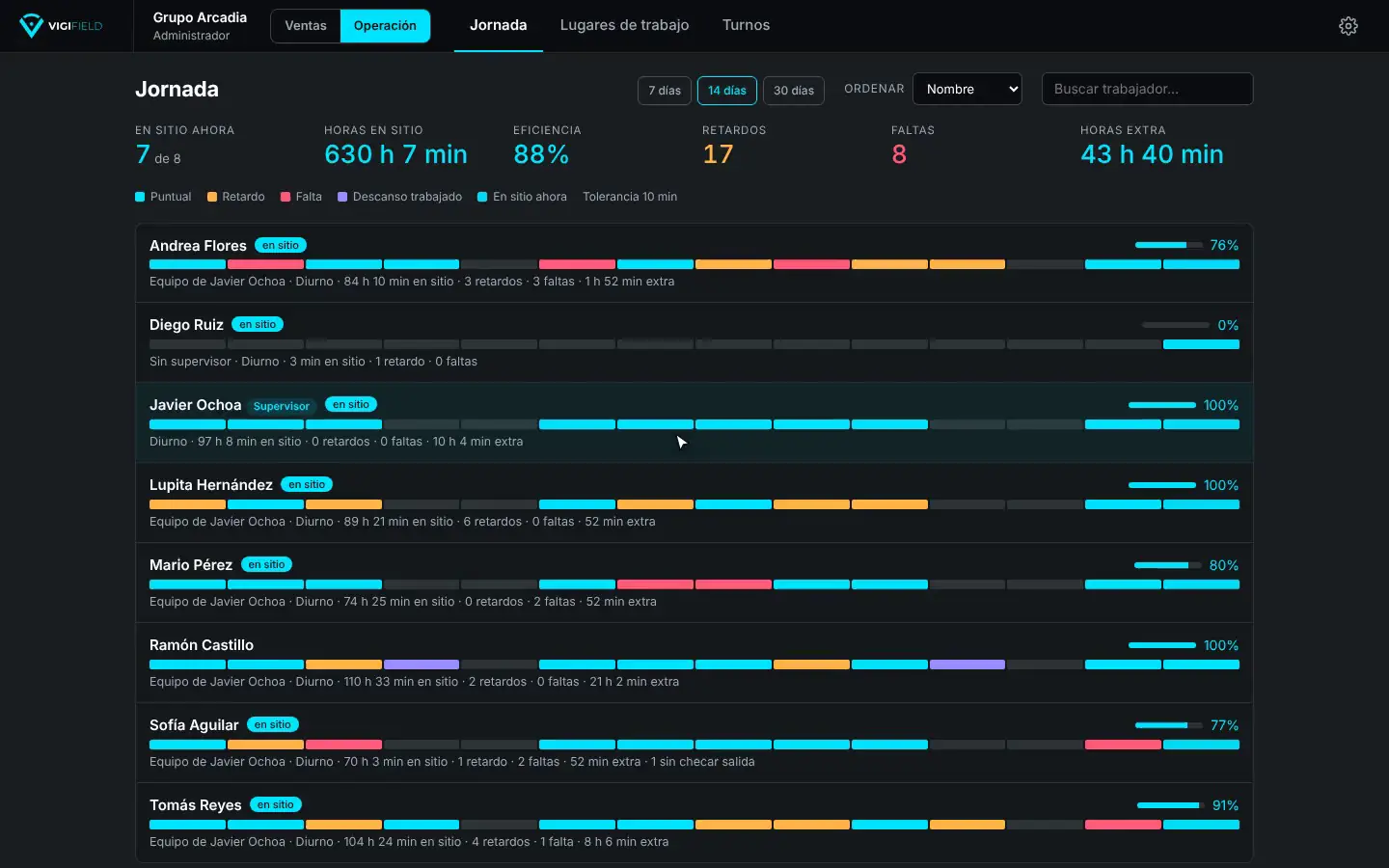Click Mario Pérez name

[x=191, y=565]
